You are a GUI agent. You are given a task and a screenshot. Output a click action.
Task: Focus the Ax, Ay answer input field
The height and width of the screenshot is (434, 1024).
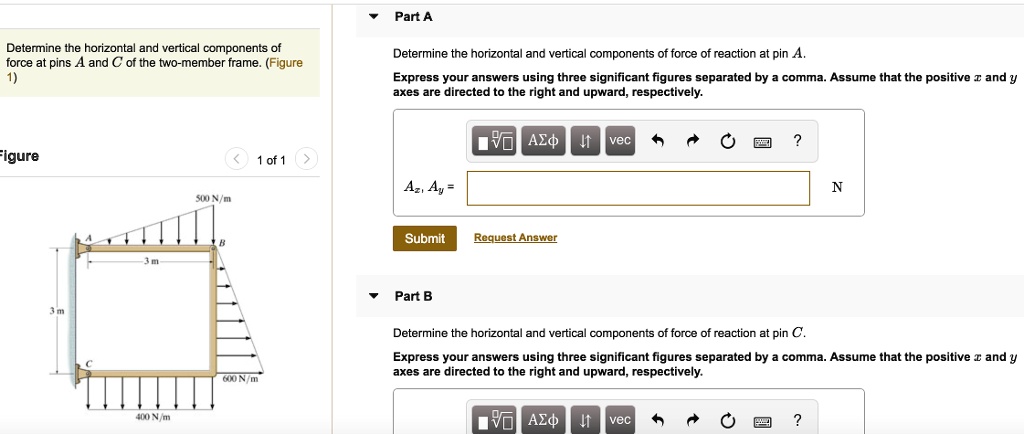(638, 188)
